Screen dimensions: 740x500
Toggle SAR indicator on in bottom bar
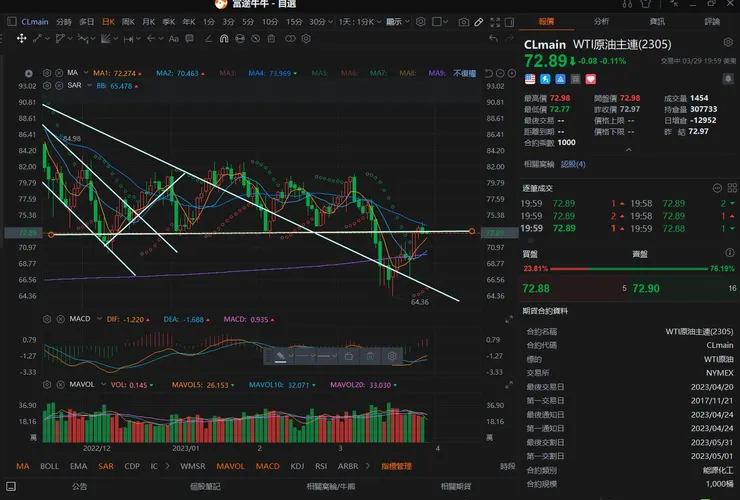tap(106, 466)
